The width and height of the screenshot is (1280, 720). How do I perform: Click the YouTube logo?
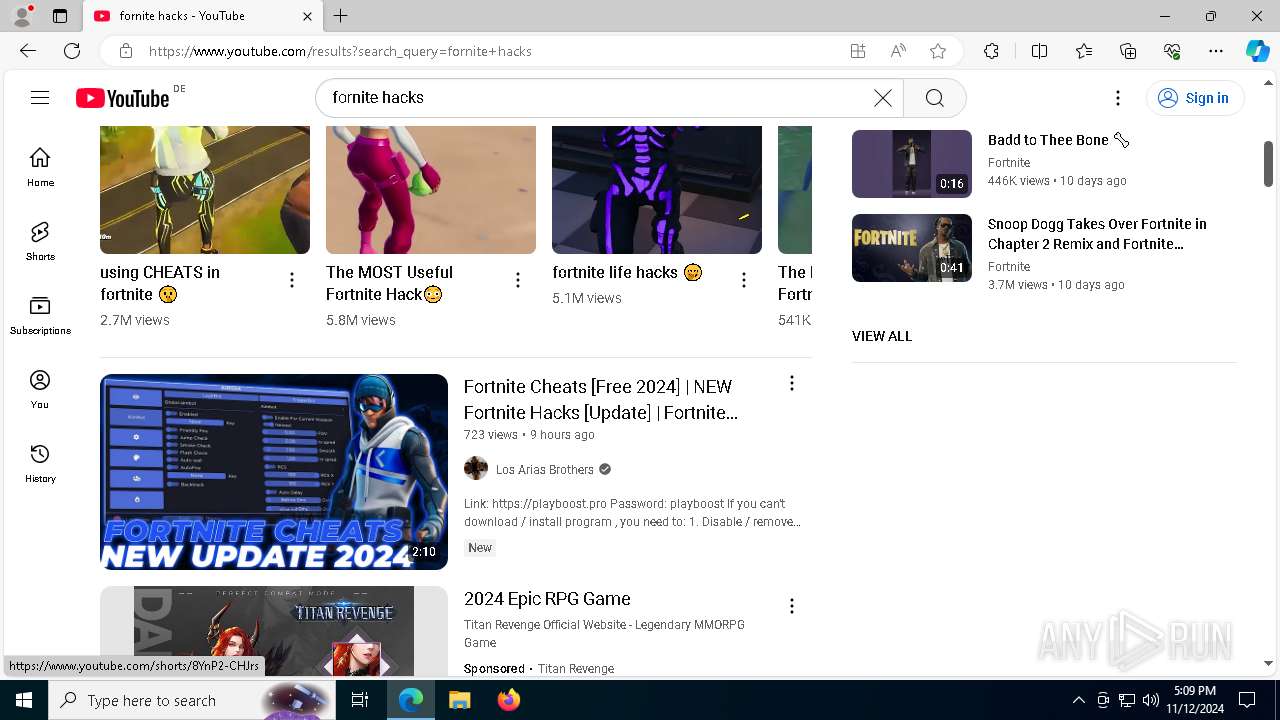pyautogui.click(x=123, y=98)
